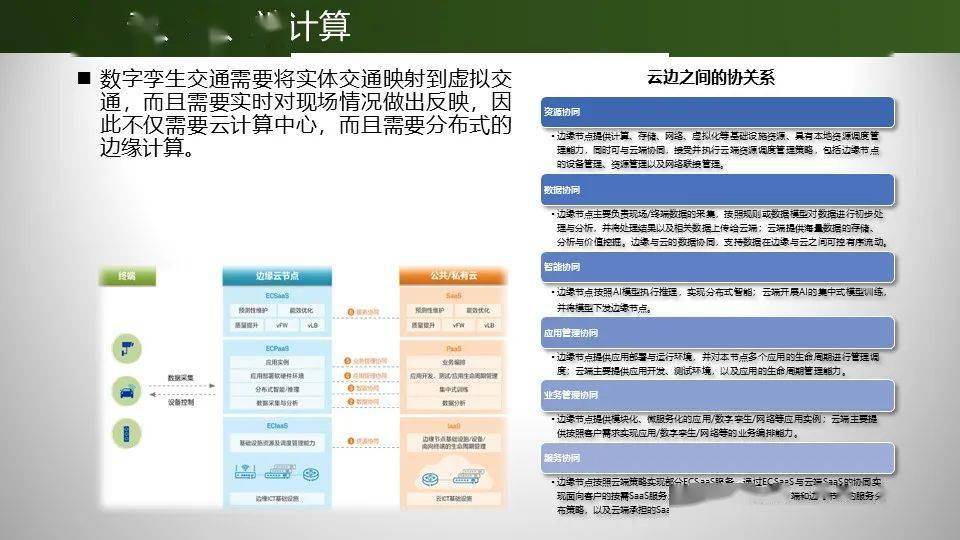The height and width of the screenshot is (540, 960).
Task: Click the connected car terminal icon
Action: 125,390
